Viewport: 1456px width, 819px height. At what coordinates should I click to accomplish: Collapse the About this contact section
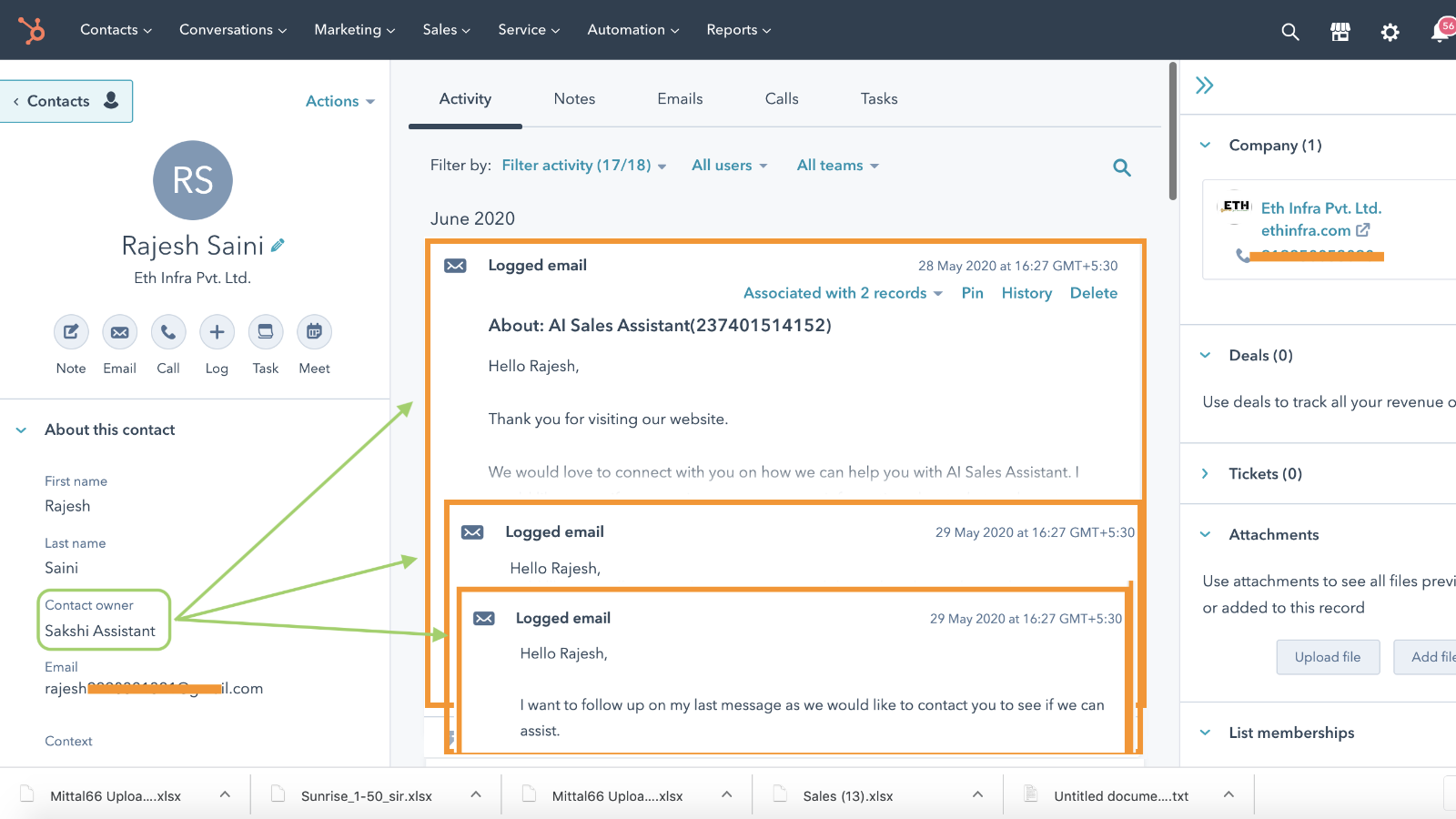click(x=21, y=430)
